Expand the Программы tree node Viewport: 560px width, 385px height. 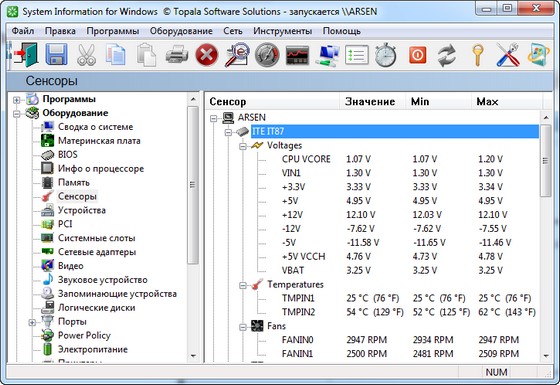[16, 100]
